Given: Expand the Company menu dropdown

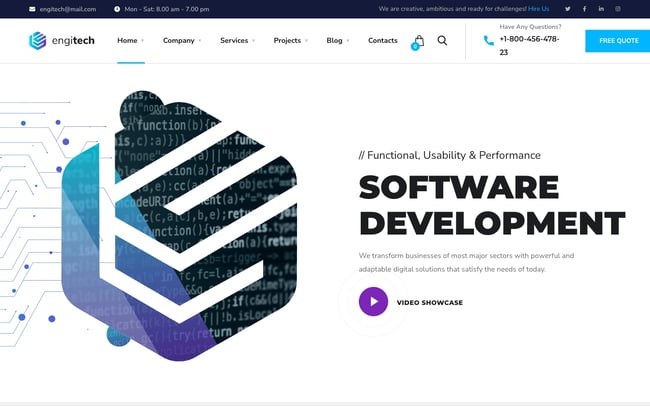Looking at the screenshot, I should 181,41.
